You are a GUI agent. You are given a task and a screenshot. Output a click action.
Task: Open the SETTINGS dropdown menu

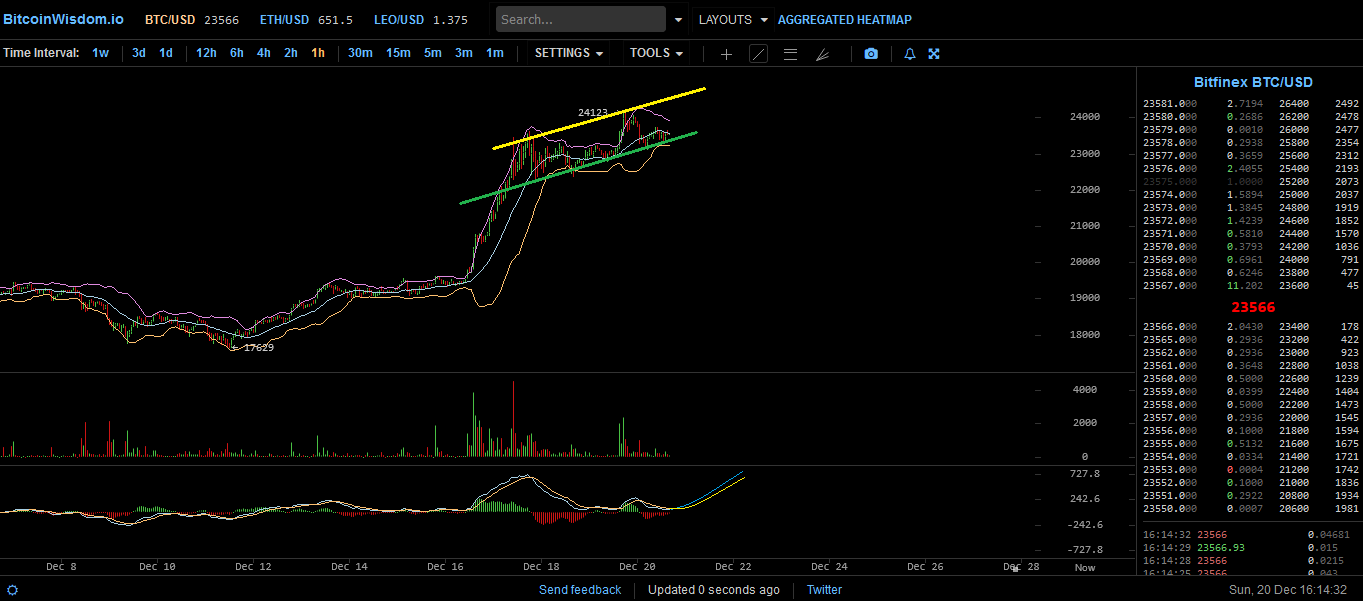coord(569,53)
